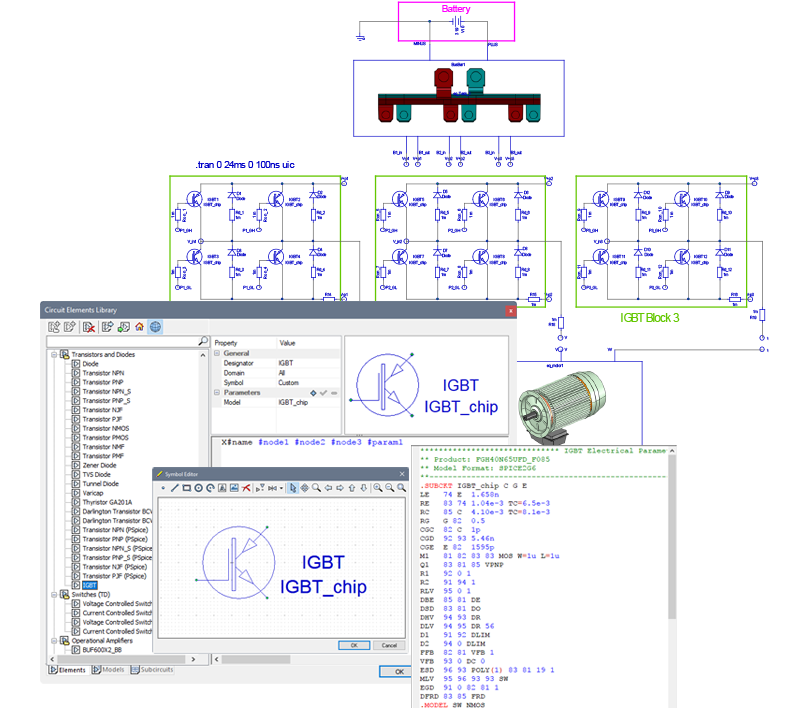Select the point tool in Symbol Editor

click(163, 488)
